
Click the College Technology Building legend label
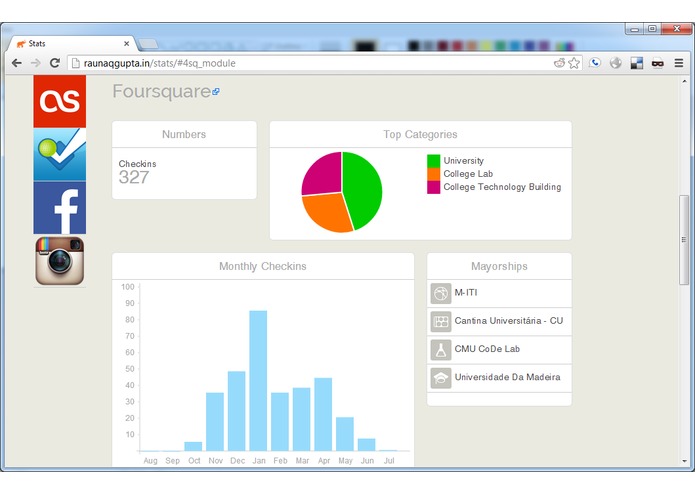click(x=502, y=187)
